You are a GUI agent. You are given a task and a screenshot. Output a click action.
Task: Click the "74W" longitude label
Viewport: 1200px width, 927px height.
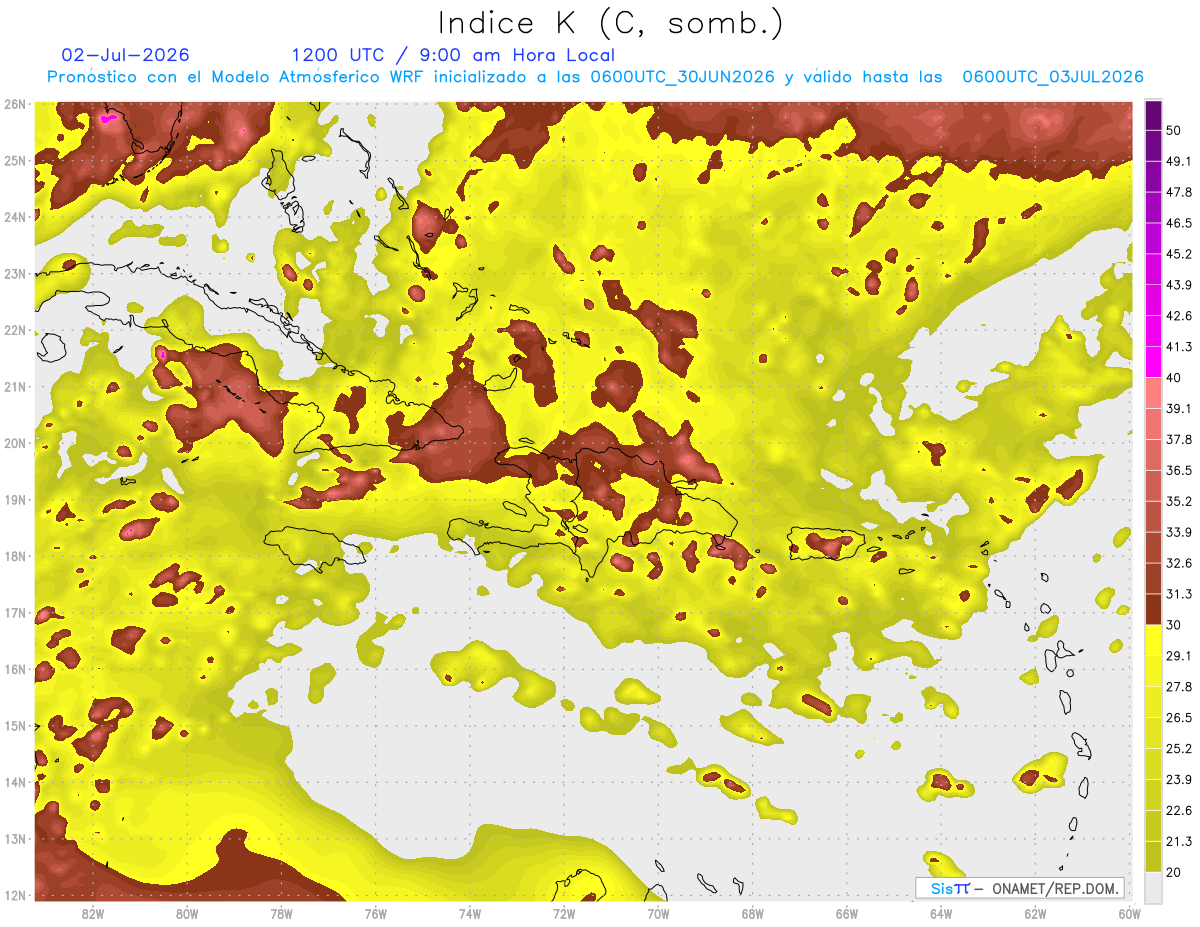469,913
